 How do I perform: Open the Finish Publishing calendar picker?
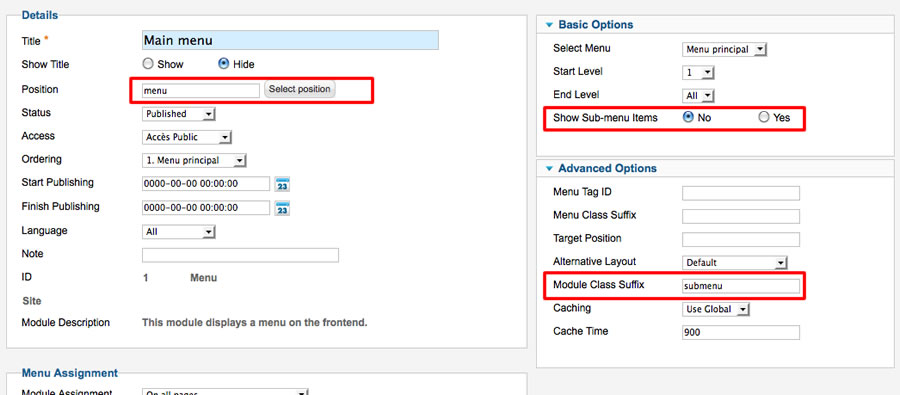pos(282,208)
